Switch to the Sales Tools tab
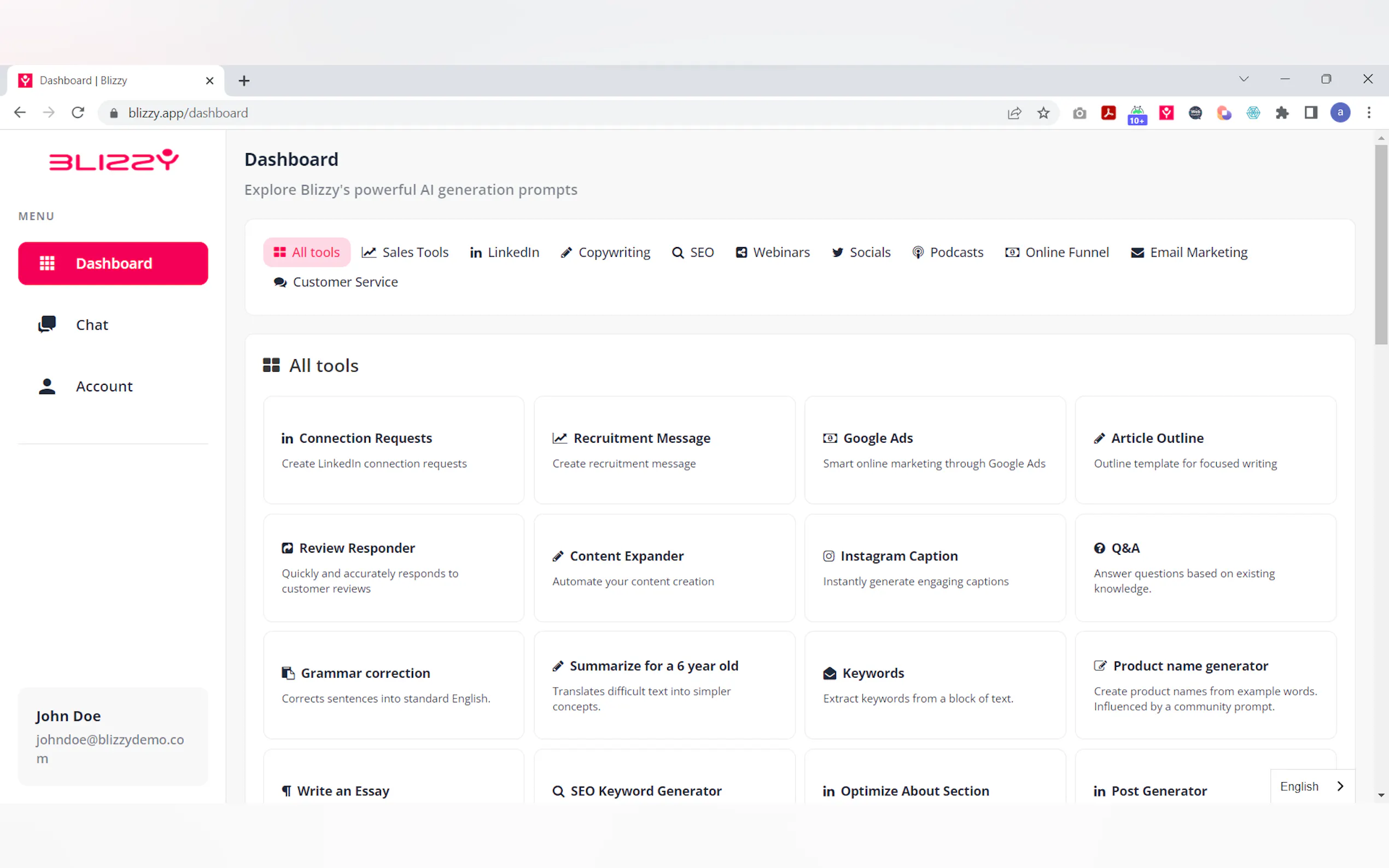The image size is (1389, 868). pyautogui.click(x=405, y=253)
